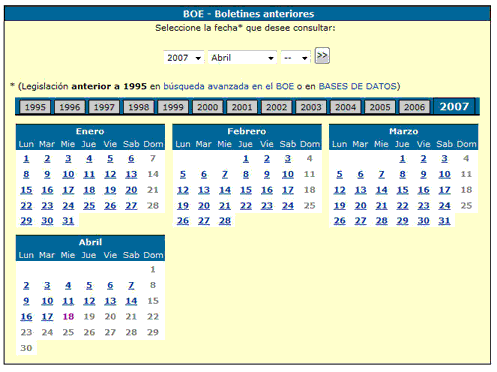Viewport: 497px width, 372px height.
Task: Switch to the 2000 year tab
Action: pyautogui.click(x=208, y=107)
